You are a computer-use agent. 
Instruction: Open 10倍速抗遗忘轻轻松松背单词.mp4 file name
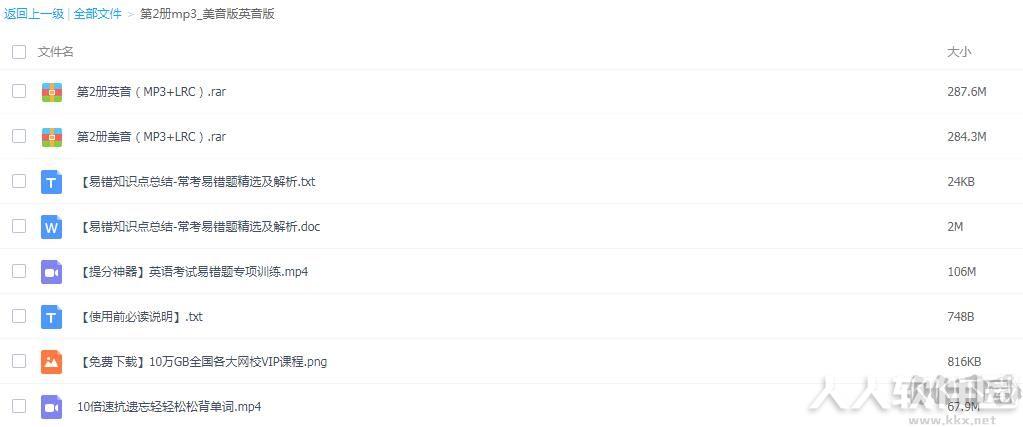[169, 407]
